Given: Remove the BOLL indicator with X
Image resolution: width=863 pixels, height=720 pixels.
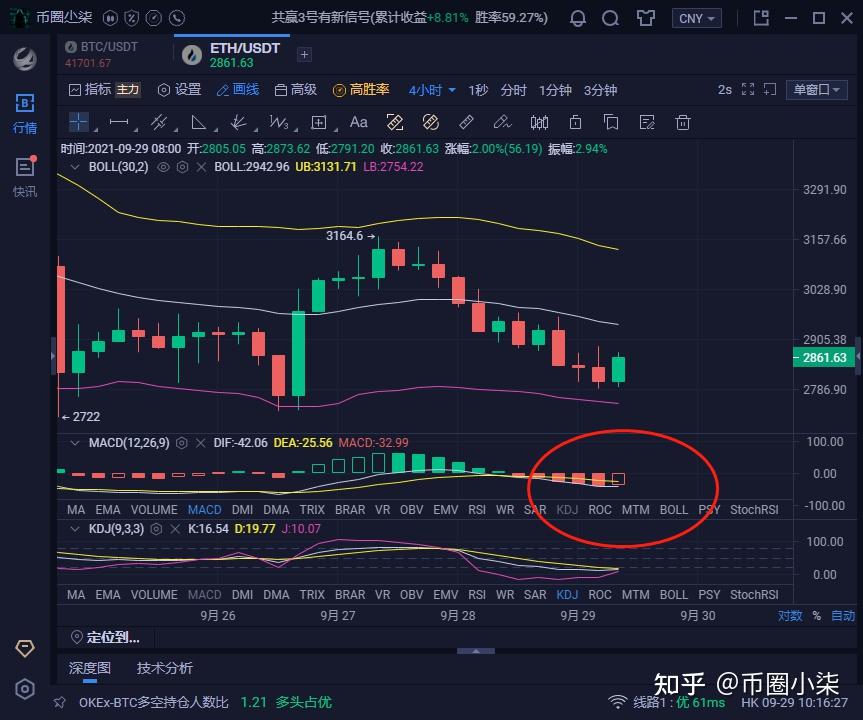Looking at the screenshot, I should coord(201,167).
